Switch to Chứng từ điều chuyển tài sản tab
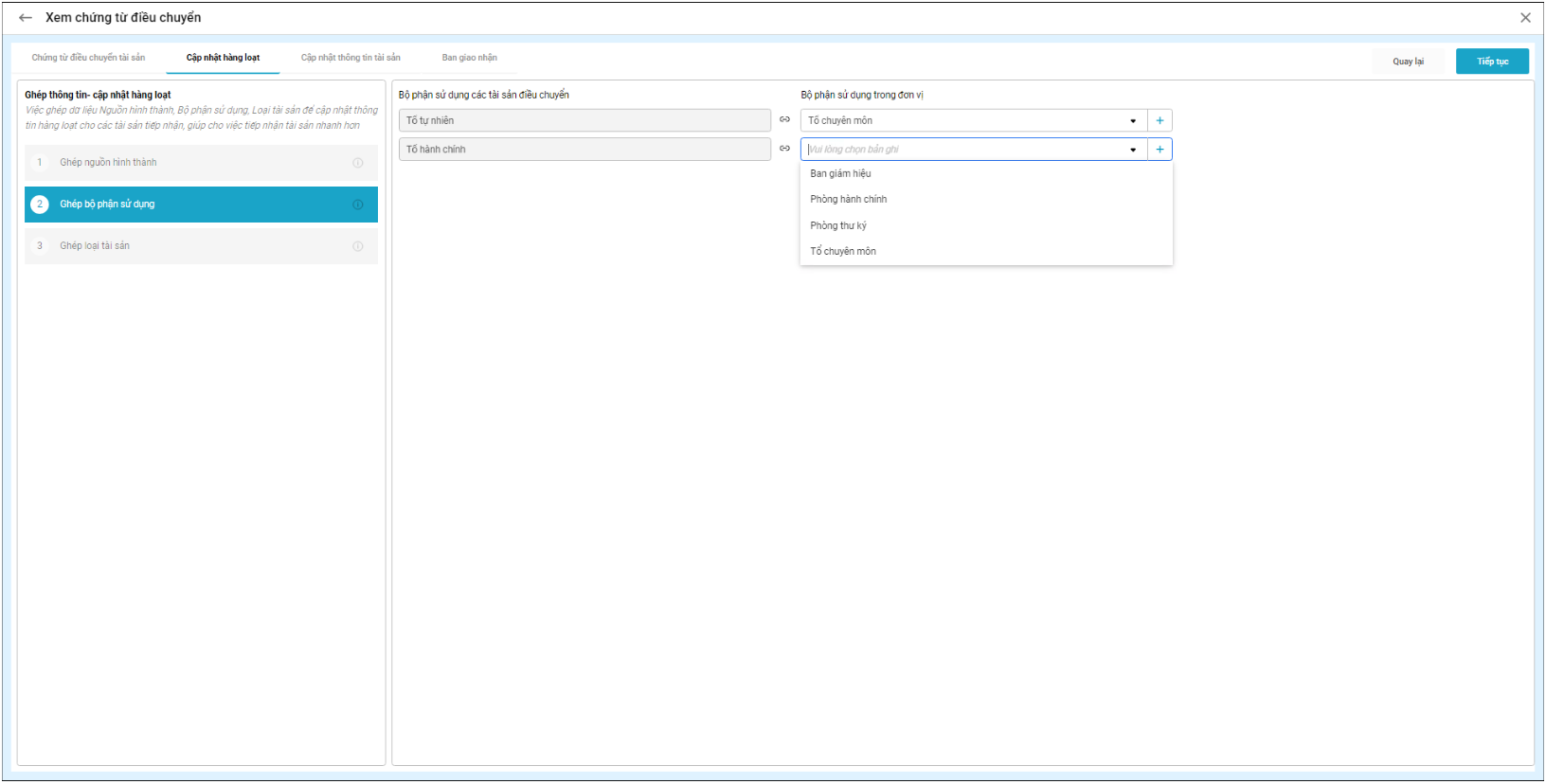 (x=88, y=58)
